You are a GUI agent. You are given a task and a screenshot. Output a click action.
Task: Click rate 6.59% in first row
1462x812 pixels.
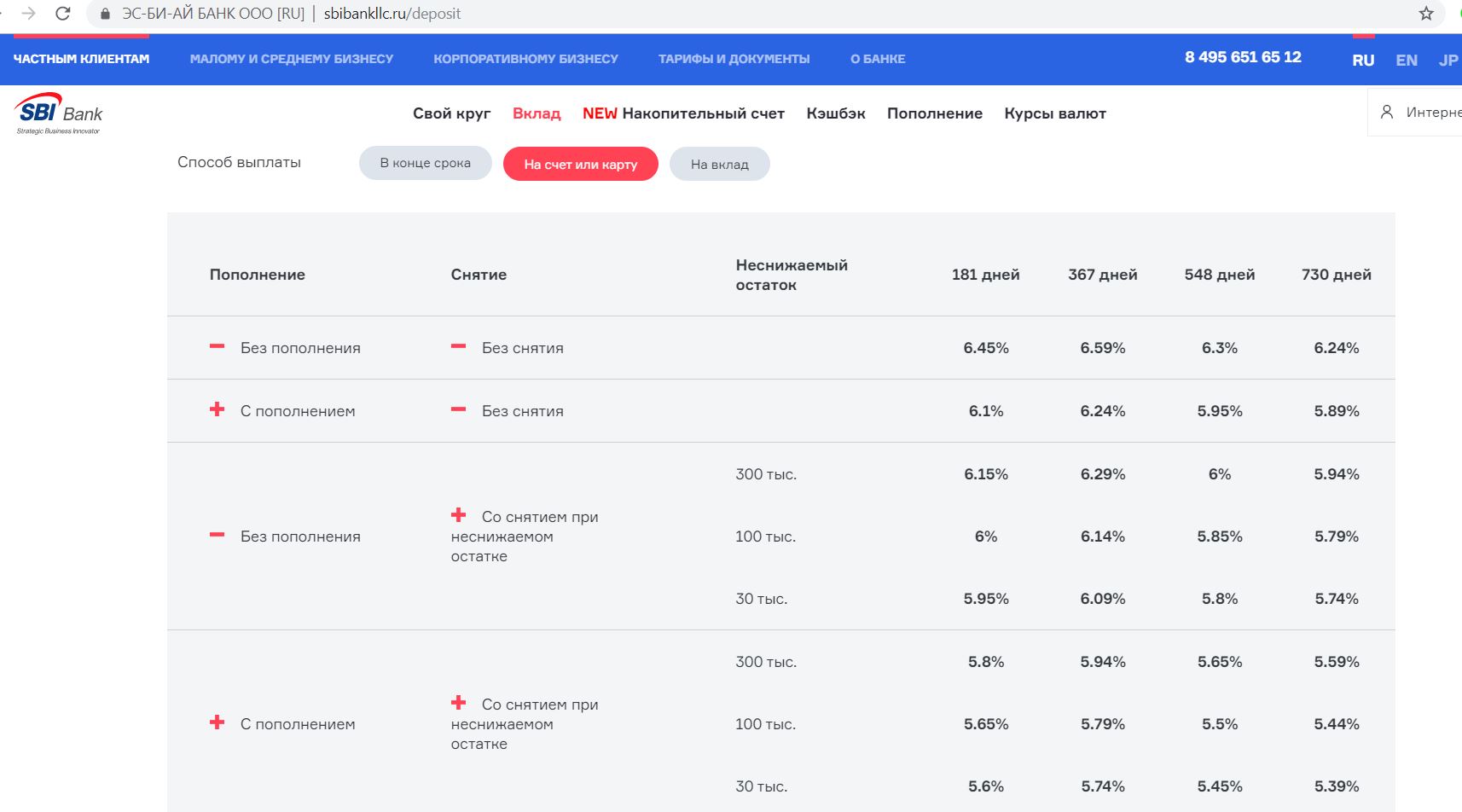1103,348
